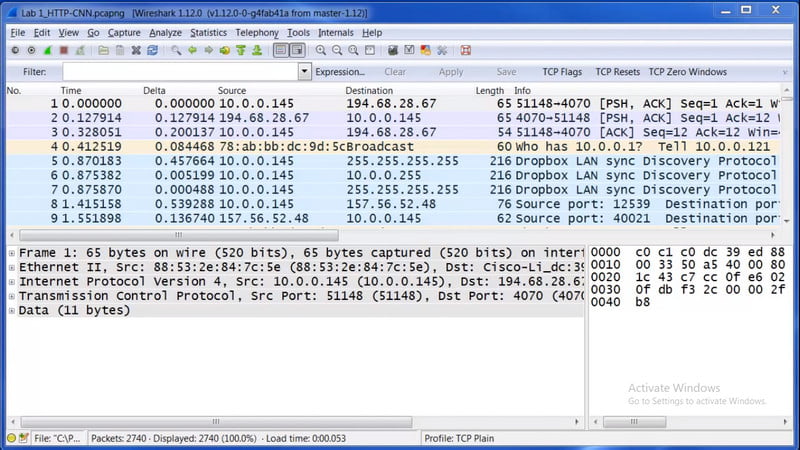Sort by the Delta column header
800x450 pixels.
pyautogui.click(x=154, y=90)
